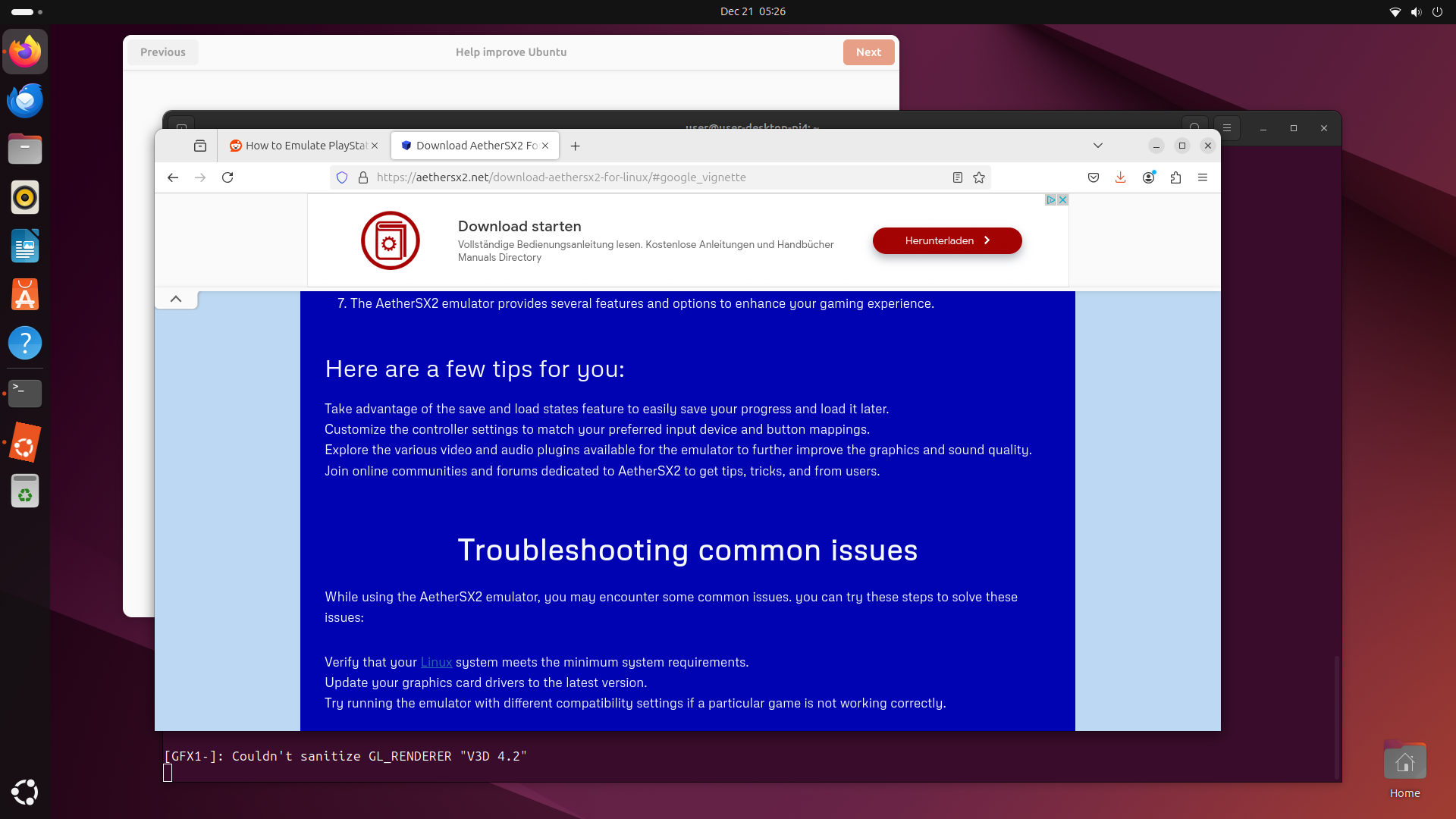
Task: Toggle reader view in address bar
Action: [x=958, y=177]
